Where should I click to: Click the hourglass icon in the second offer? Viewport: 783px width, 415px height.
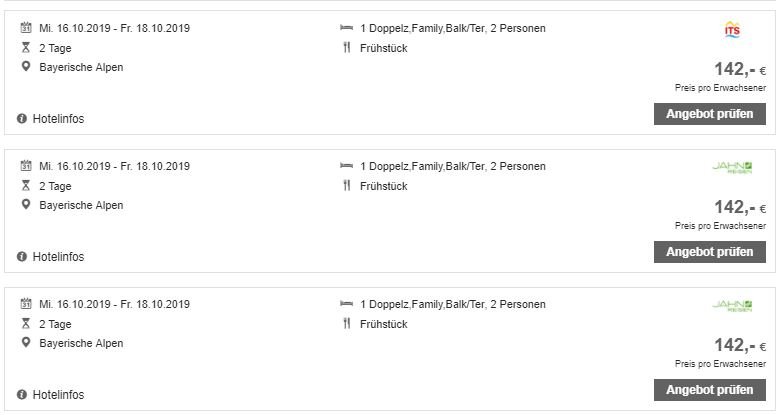coord(26,186)
